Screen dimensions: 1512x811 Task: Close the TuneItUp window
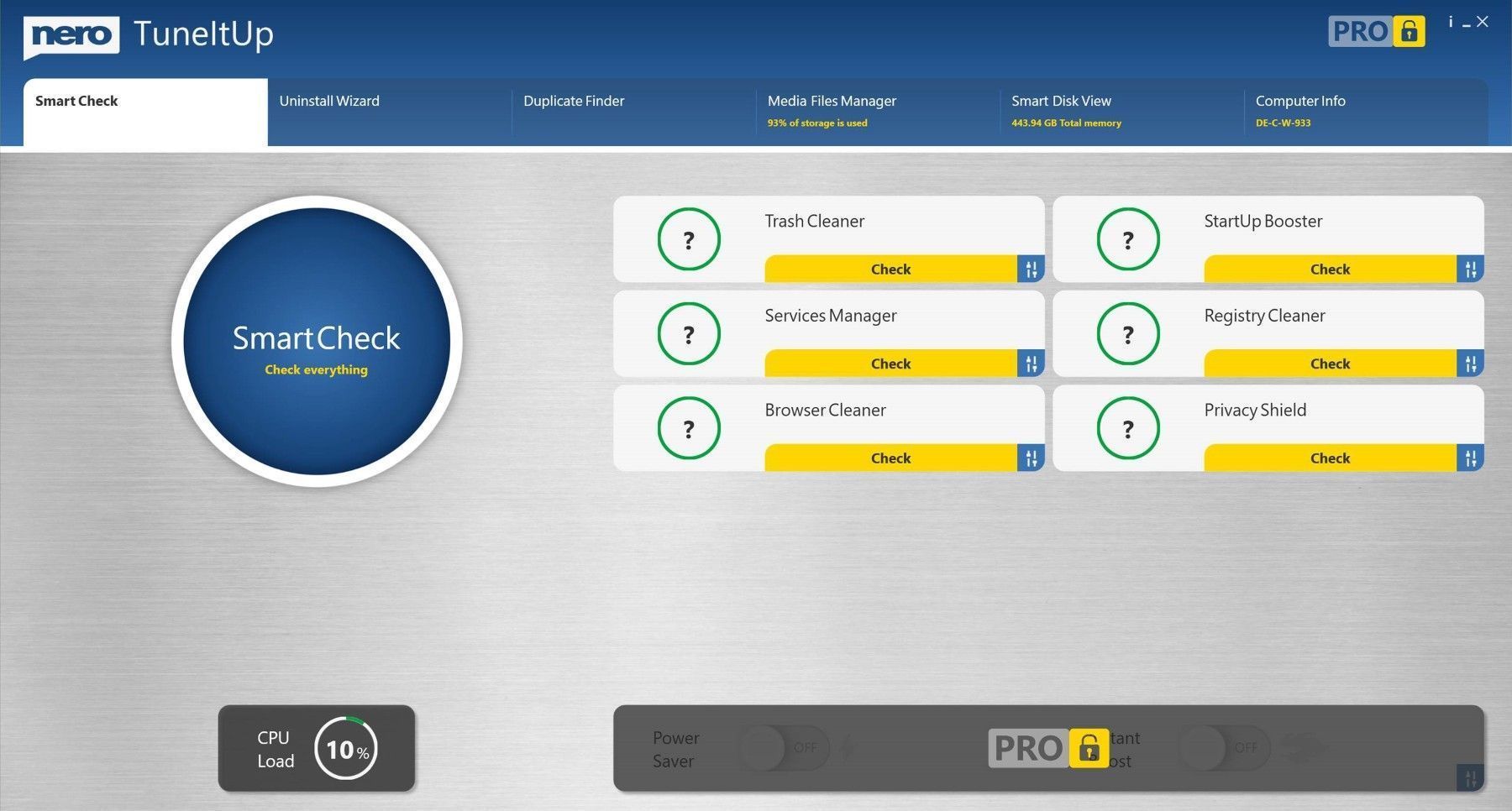(1483, 22)
